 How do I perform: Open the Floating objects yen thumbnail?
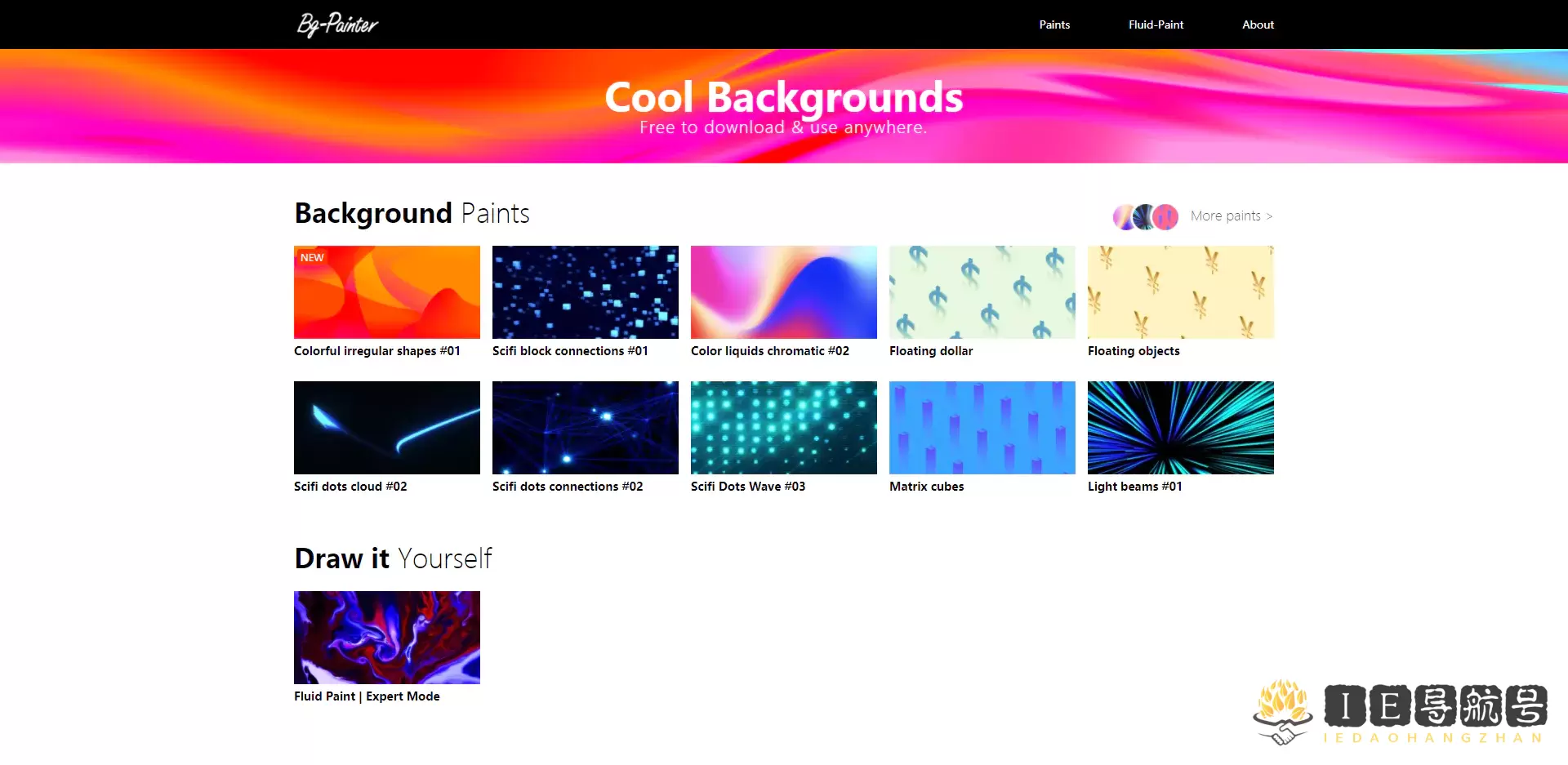(1181, 292)
